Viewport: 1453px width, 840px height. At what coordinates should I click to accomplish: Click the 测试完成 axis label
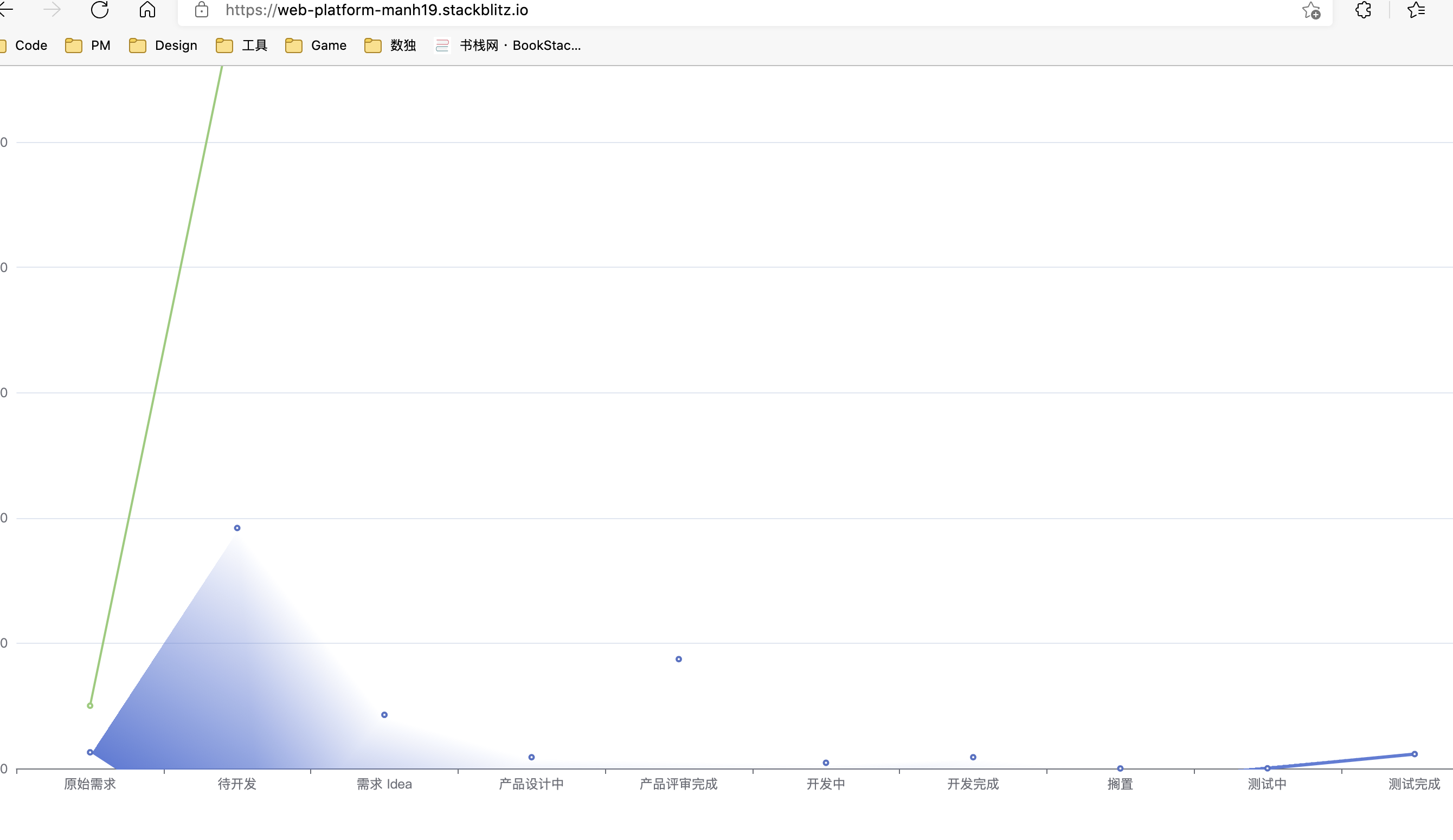pos(1414,784)
